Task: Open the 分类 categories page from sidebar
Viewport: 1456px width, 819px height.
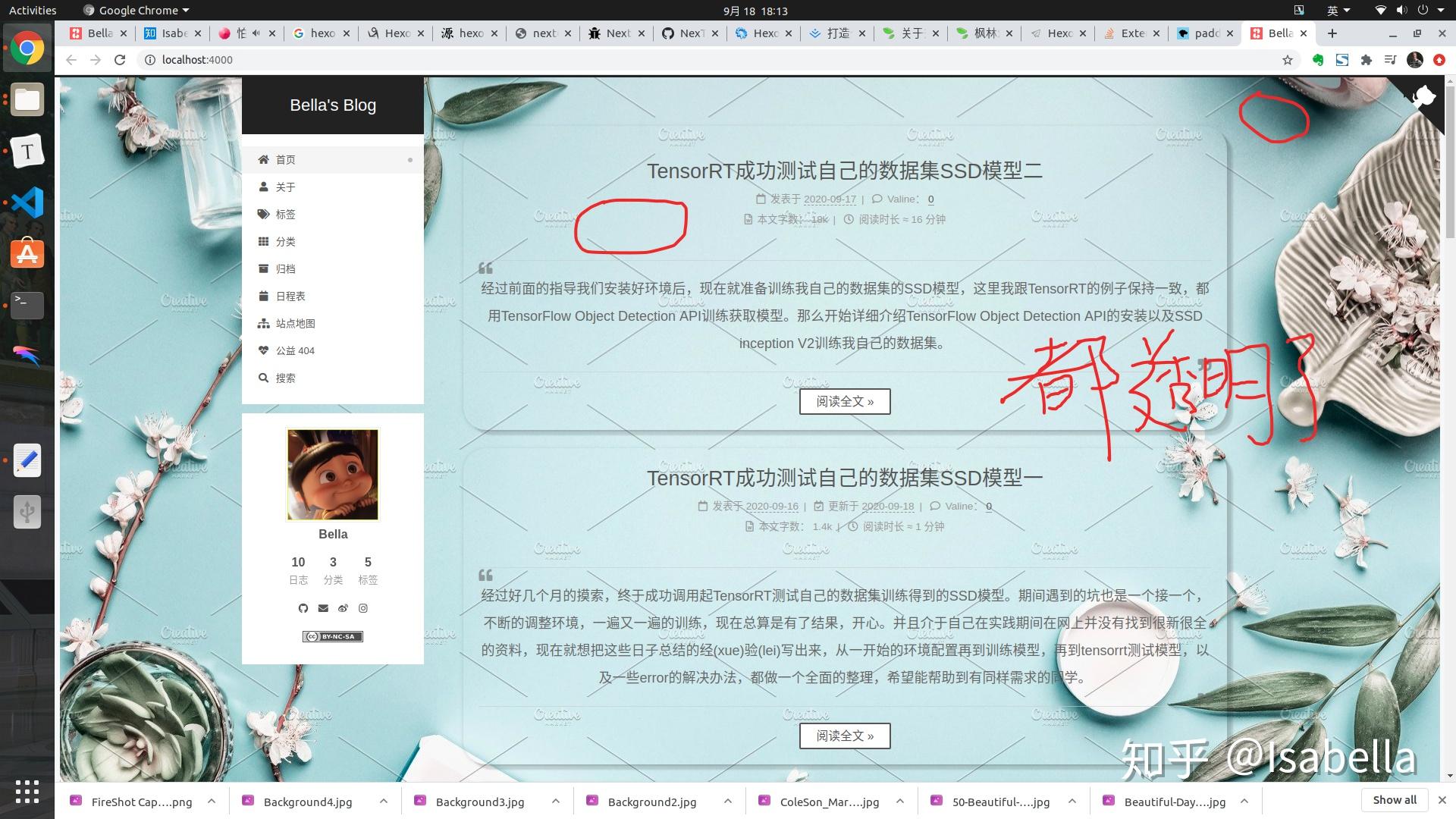Action: (285, 241)
